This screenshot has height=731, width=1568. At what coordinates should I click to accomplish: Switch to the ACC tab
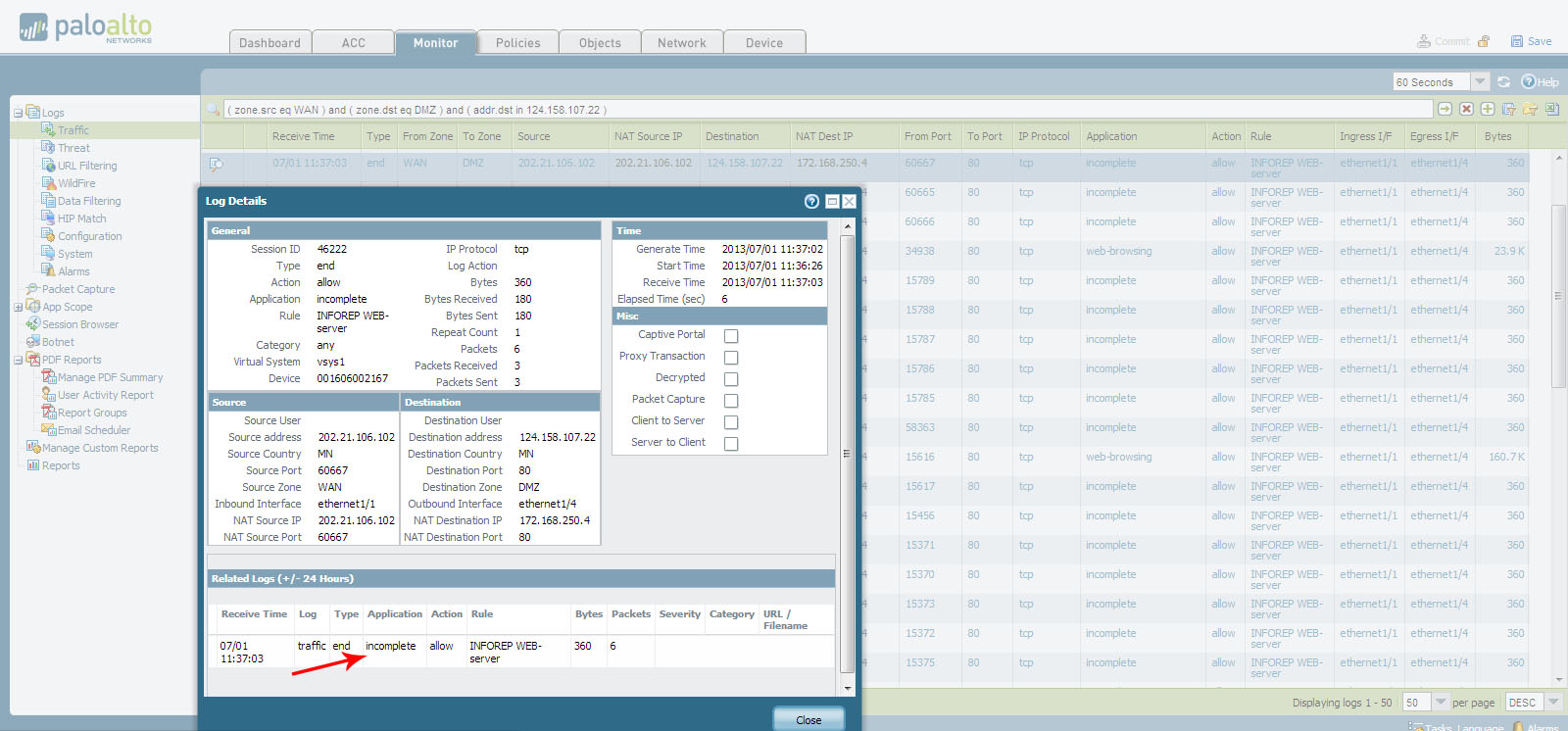(x=354, y=42)
